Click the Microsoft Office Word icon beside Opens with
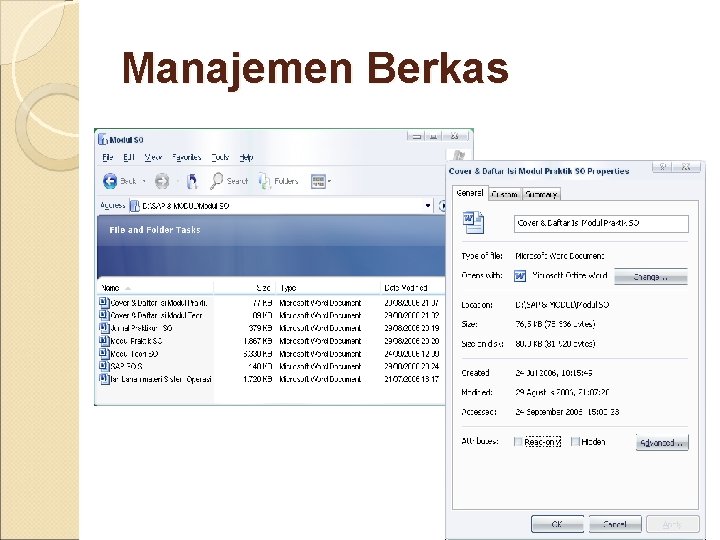The width and height of the screenshot is (720, 540). 520,276
